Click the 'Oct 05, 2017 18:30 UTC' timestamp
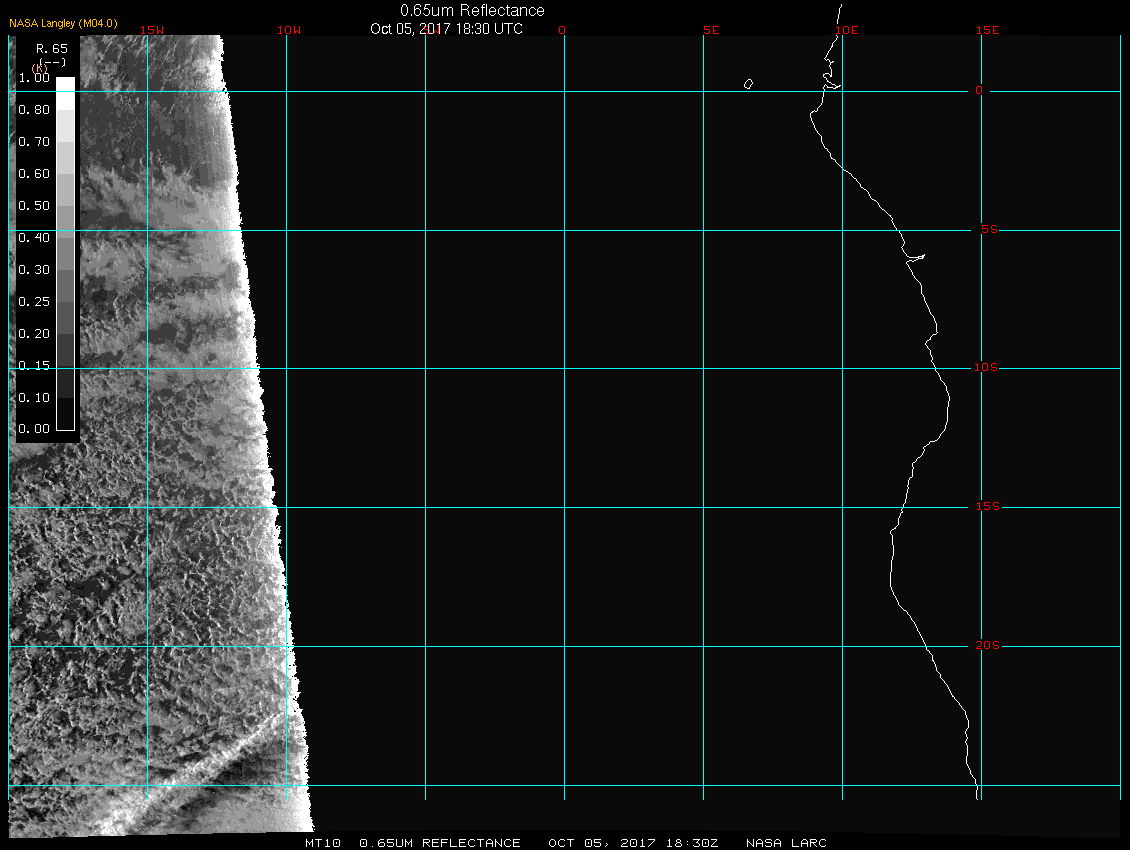 pyautogui.click(x=446, y=29)
